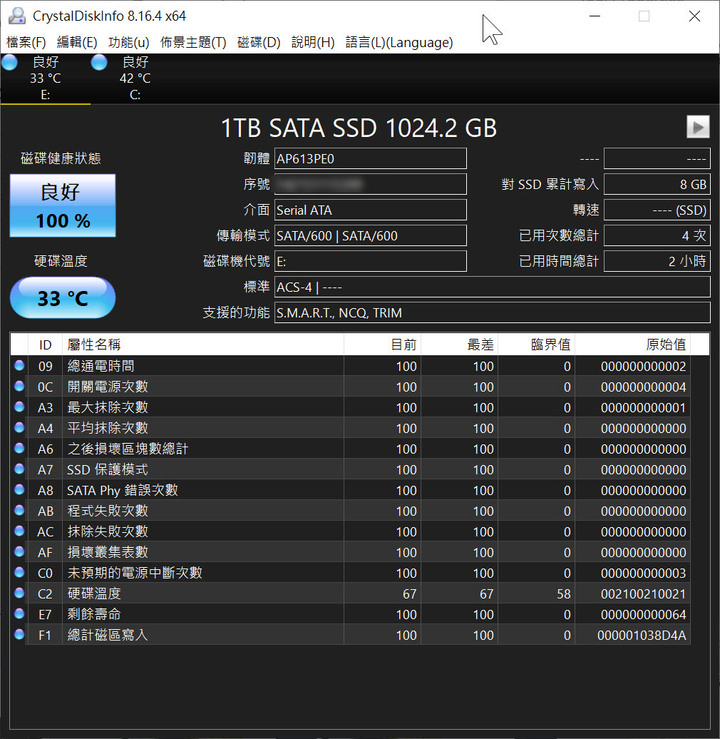This screenshot has height=739, width=720.
Task: Click status orb of row 09 總通電時間
Action: click(x=19, y=365)
